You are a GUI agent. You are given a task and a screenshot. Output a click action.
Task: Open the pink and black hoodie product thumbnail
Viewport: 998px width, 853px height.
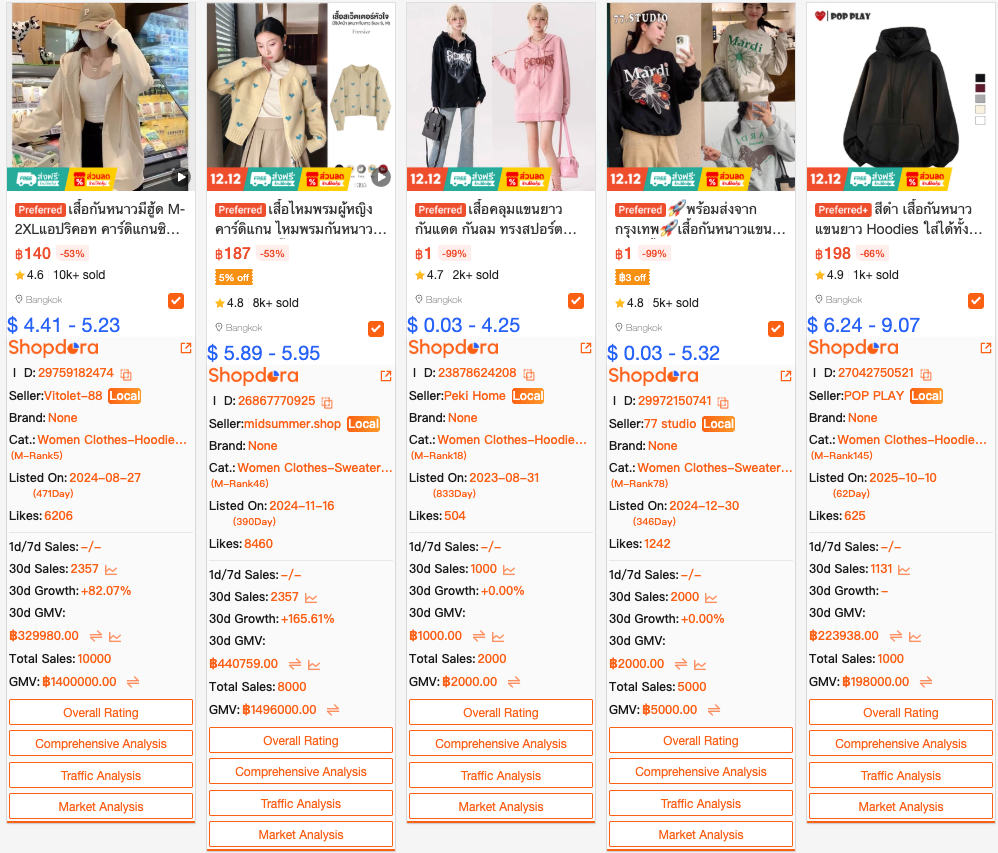[501, 97]
